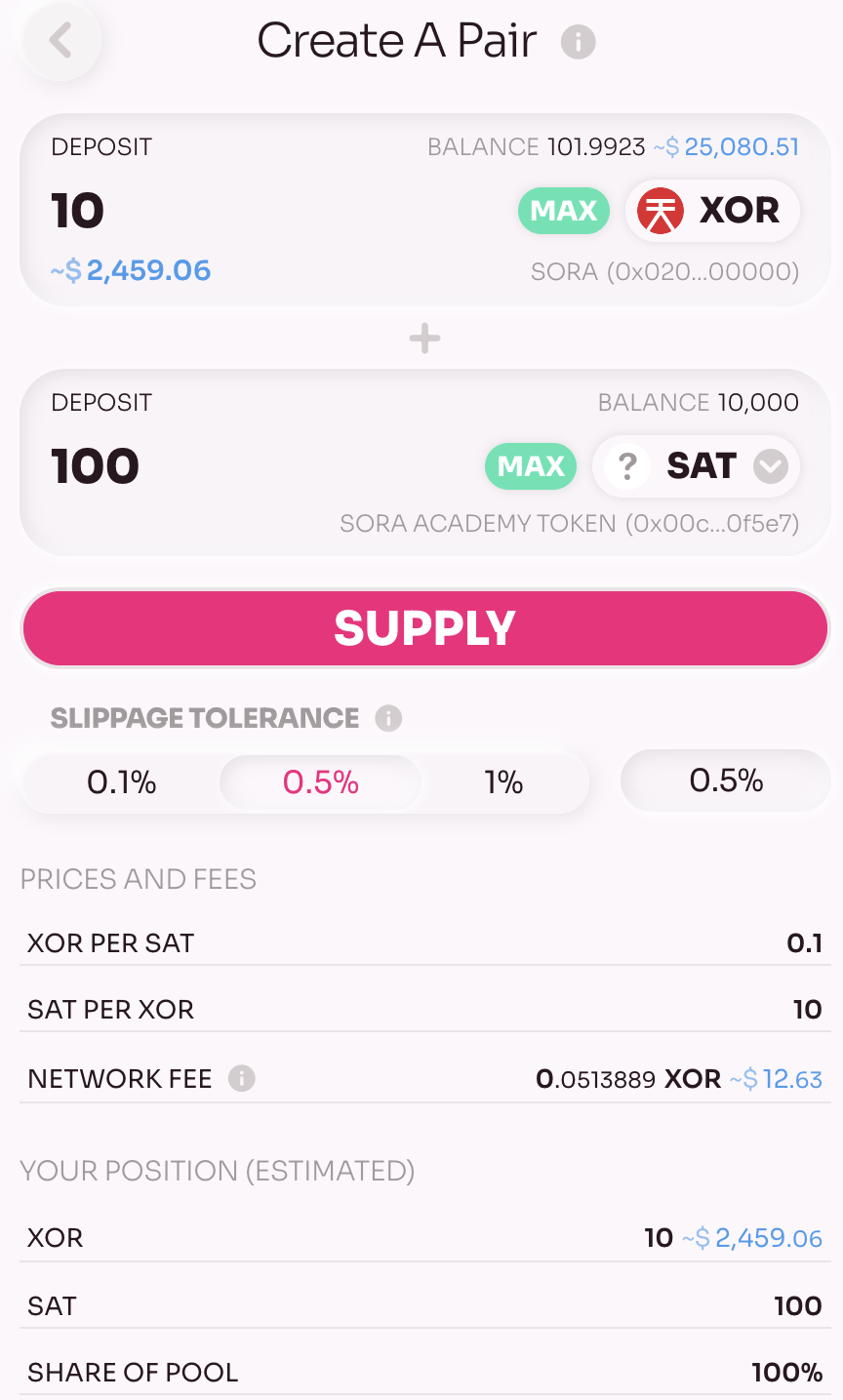
Task: Click the custom slippage 0.5% field
Action: coord(726,780)
